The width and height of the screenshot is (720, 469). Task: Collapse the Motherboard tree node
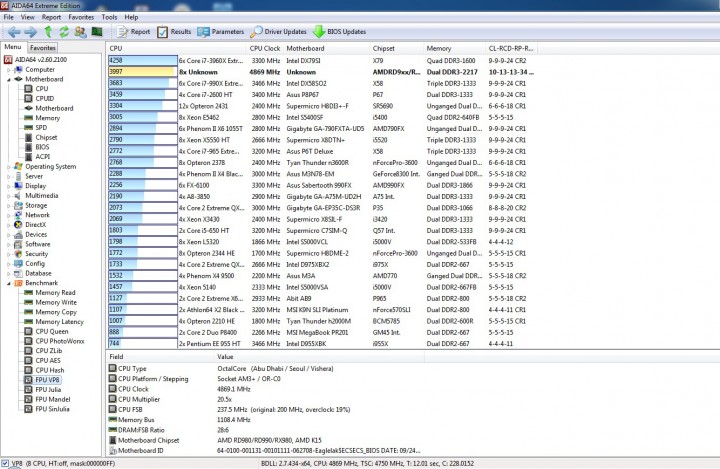tap(8, 79)
